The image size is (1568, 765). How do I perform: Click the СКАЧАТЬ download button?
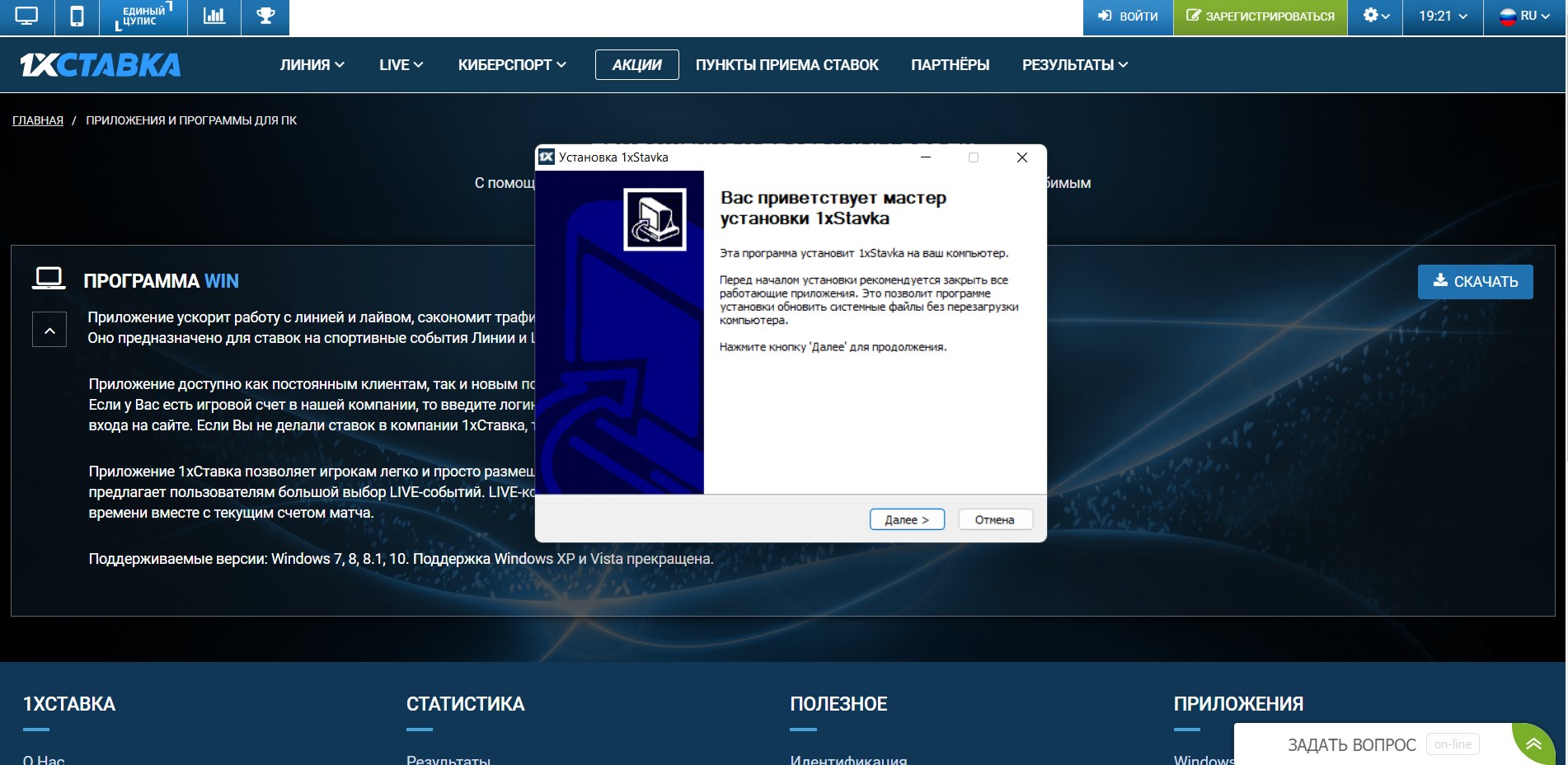[1475, 282]
